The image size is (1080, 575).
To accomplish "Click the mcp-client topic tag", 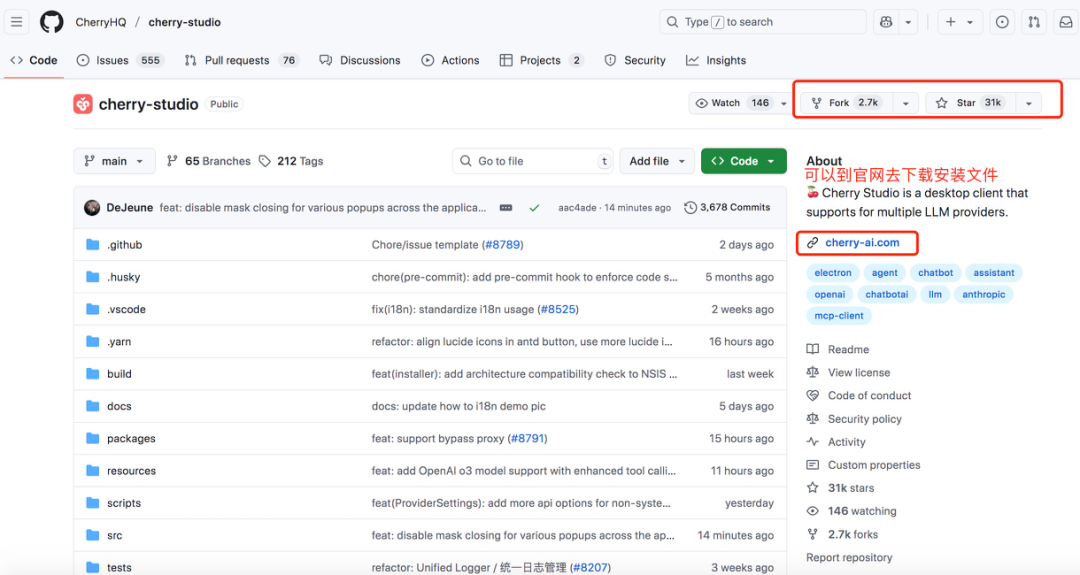I will (x=838, y=315).
